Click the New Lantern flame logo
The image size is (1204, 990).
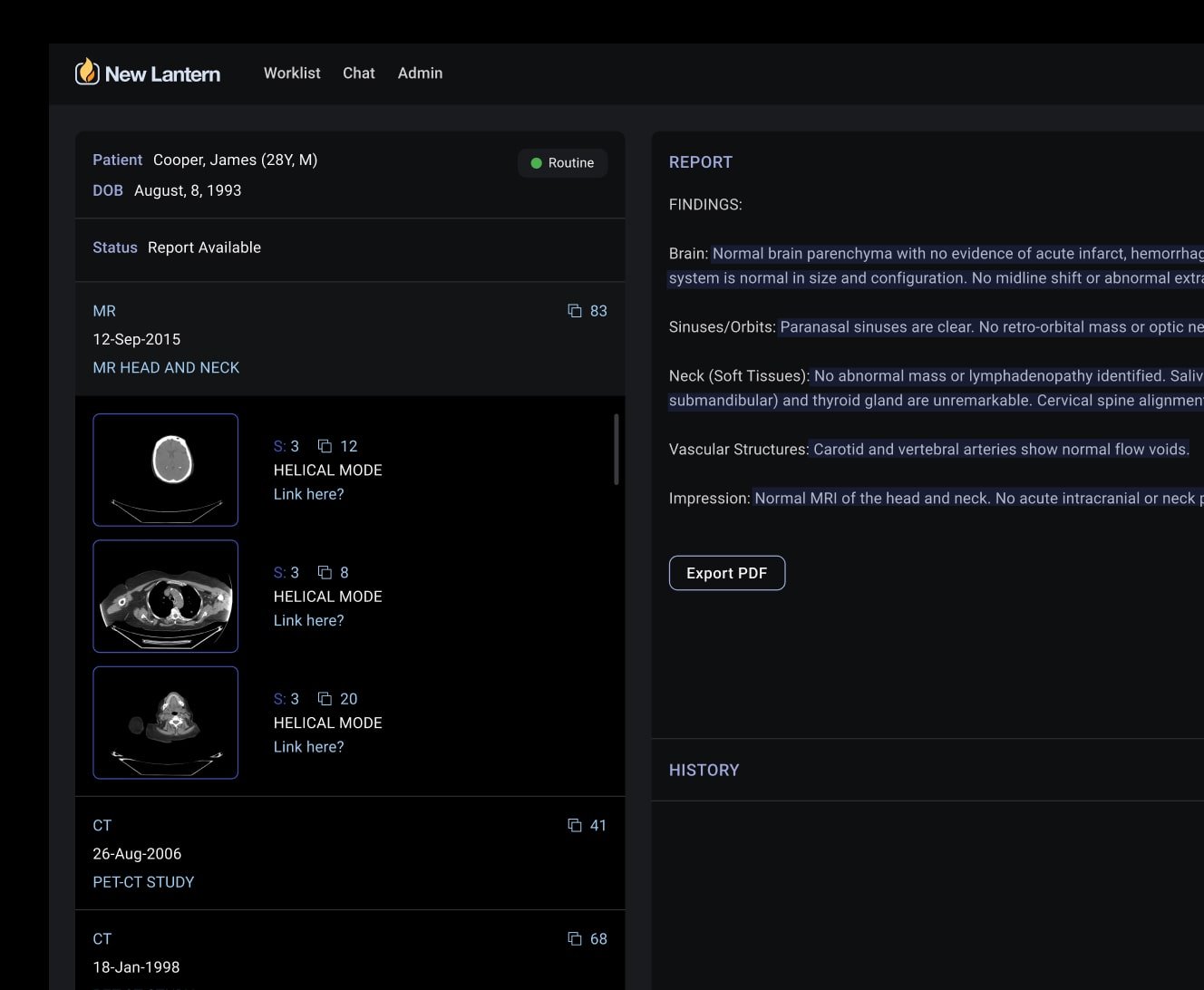pyautogui.click(x=87, y=73)
